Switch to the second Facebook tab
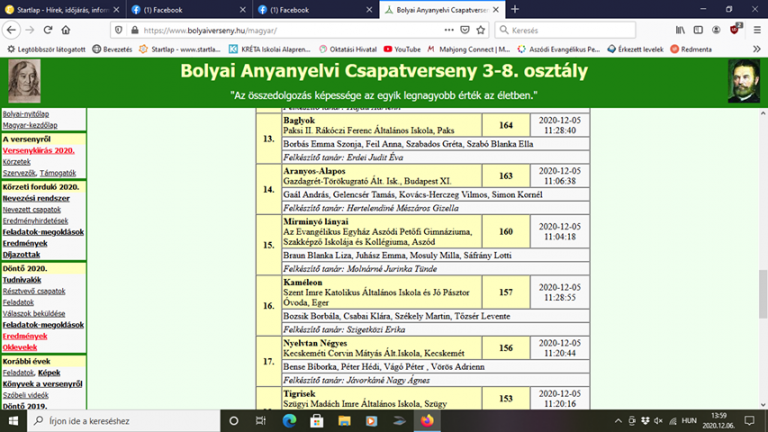 pyautogui.click(x=315, y=10)
